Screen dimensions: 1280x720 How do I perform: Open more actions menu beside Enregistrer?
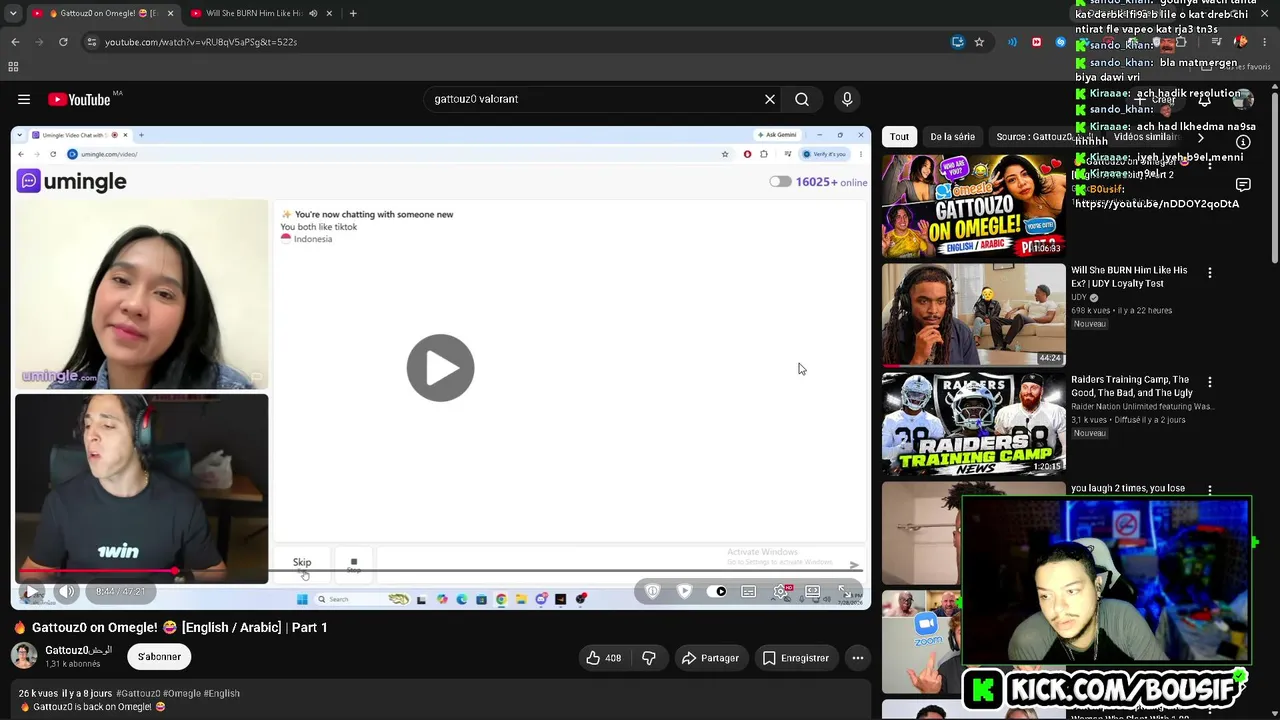[858, 658]
